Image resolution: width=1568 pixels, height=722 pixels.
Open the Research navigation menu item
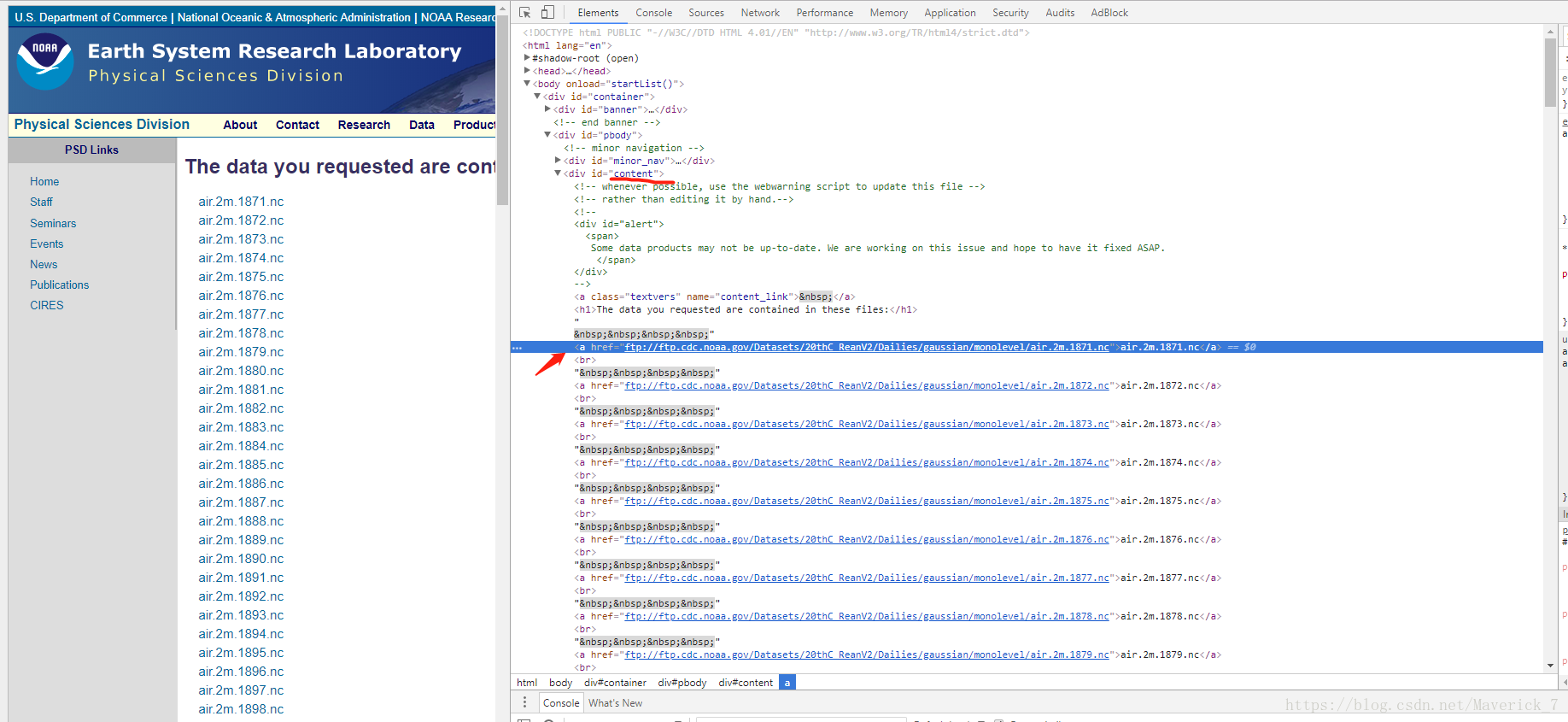[x=364, y=125]
